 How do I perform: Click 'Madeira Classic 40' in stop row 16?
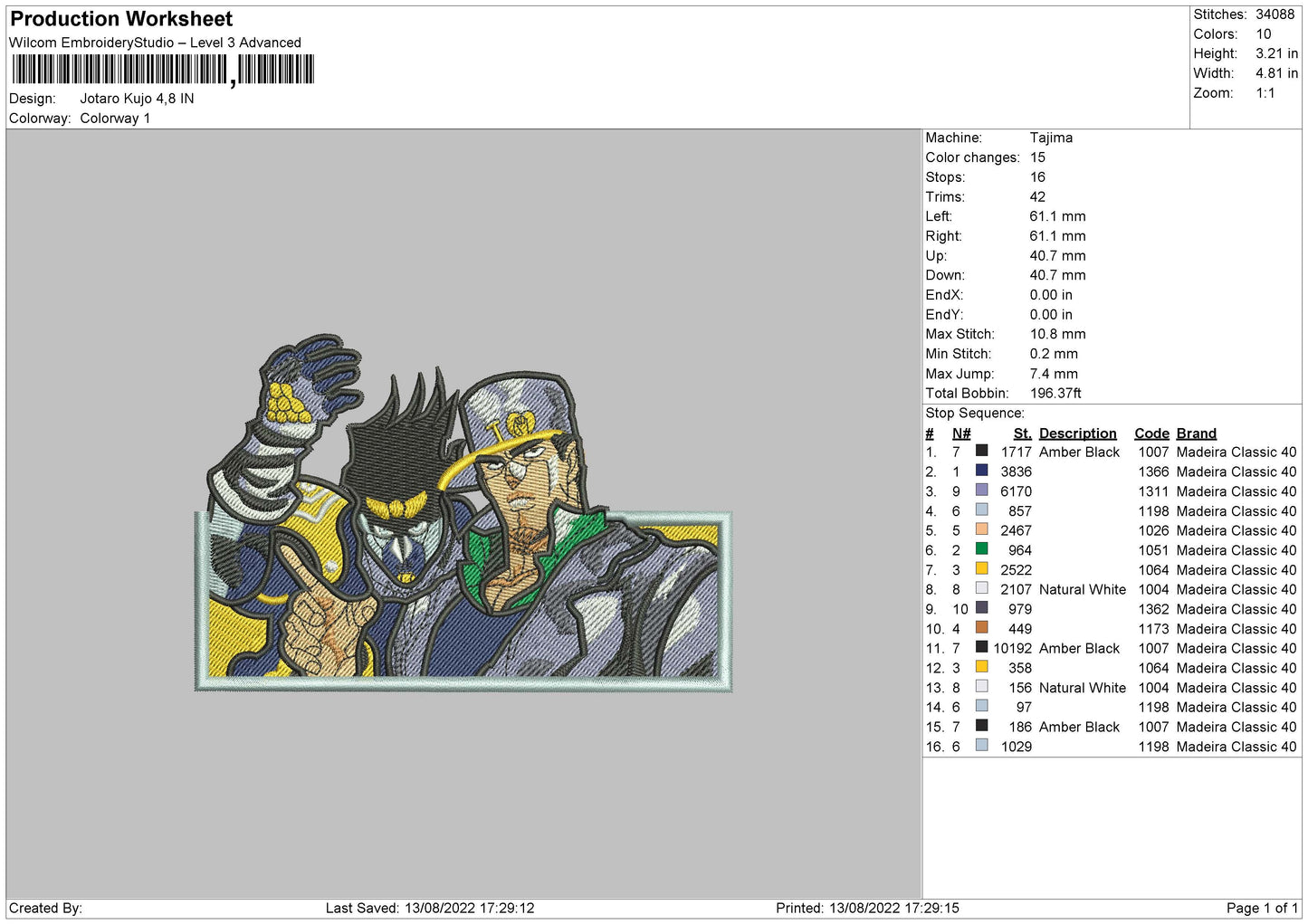(x=1236, y=747)
